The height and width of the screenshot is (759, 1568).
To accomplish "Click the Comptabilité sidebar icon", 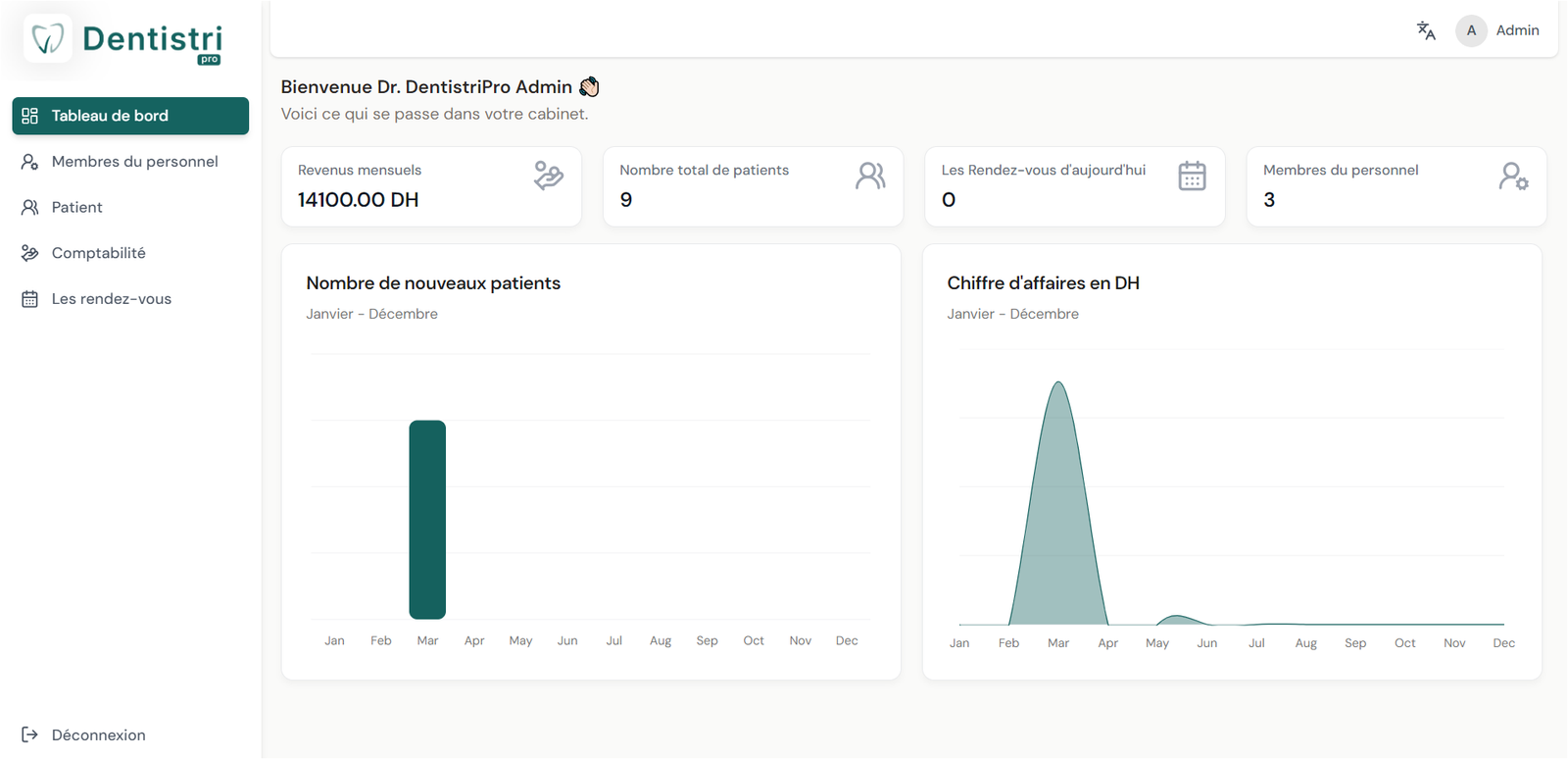I will coord(30,253).
